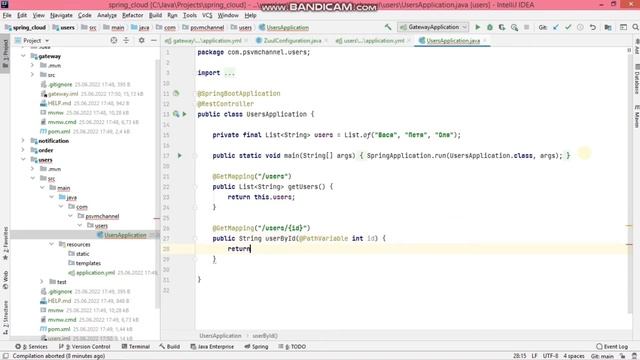640x360 pixels.
Task: Expand folded import block on line 3
Action: pyautogui.click(x=229, y=73)
